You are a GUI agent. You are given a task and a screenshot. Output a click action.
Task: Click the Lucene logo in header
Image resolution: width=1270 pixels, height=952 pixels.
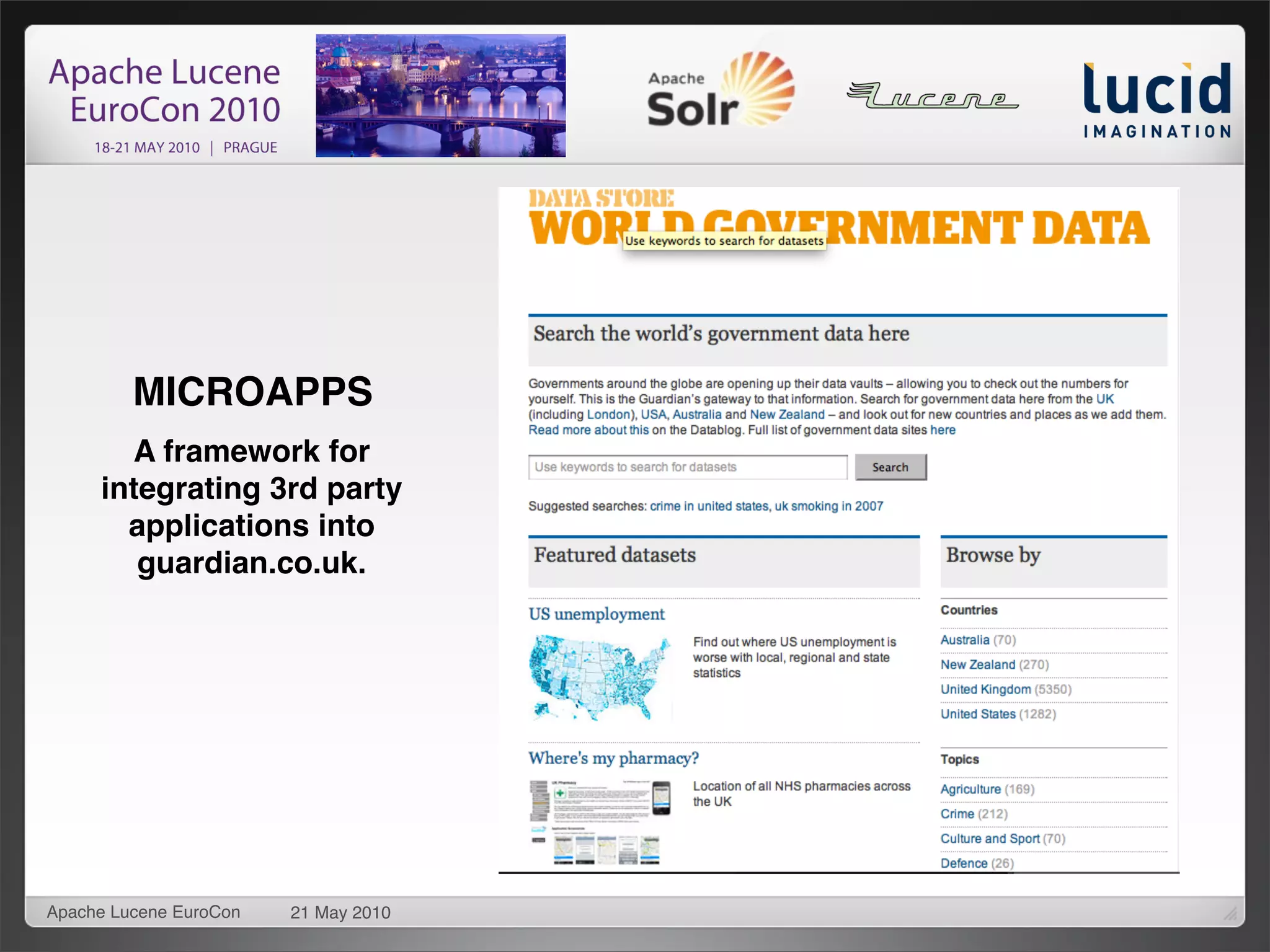tap(933, 95)
